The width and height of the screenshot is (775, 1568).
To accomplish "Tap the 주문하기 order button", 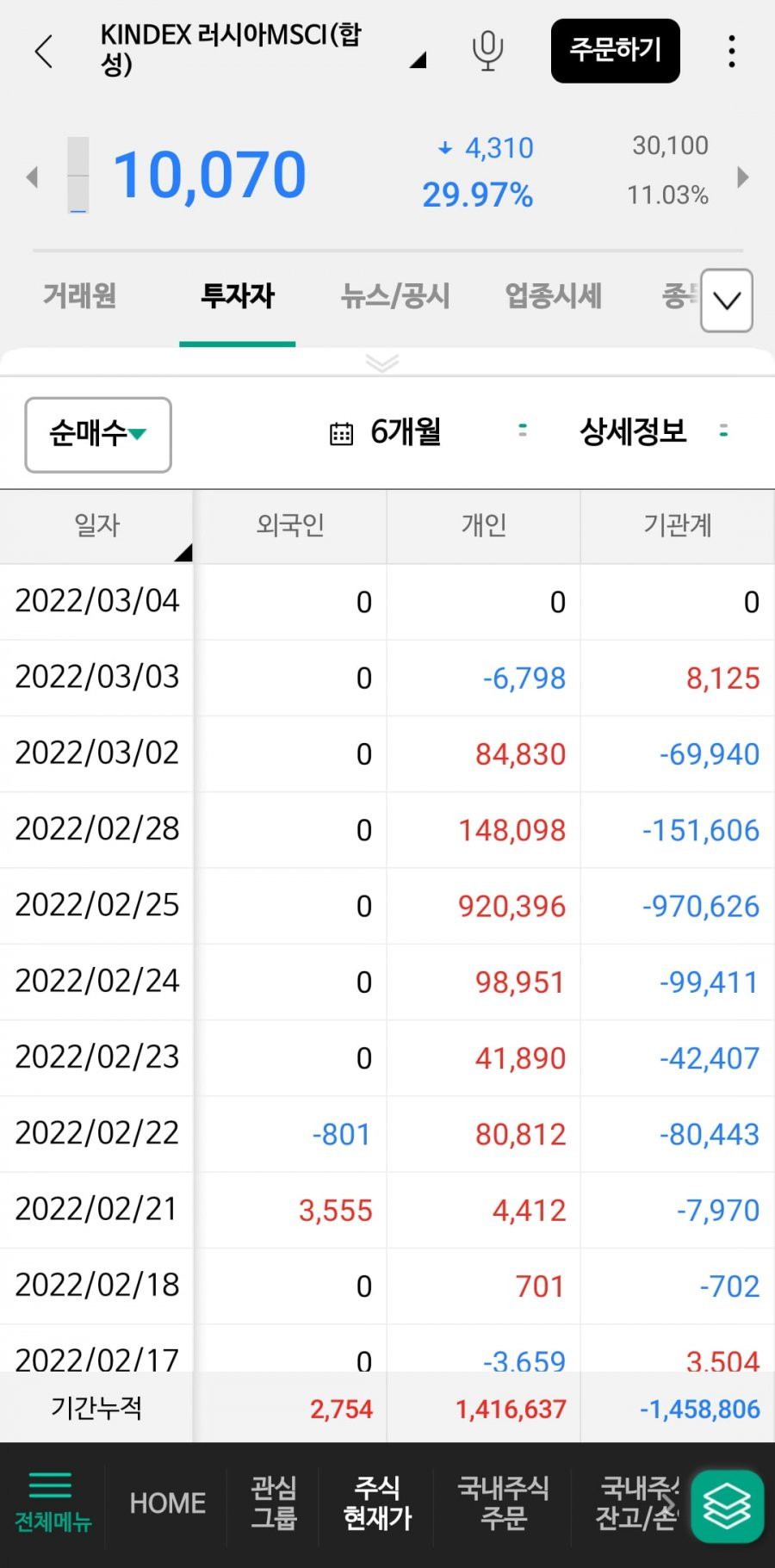I will click(x=616, y=51).
